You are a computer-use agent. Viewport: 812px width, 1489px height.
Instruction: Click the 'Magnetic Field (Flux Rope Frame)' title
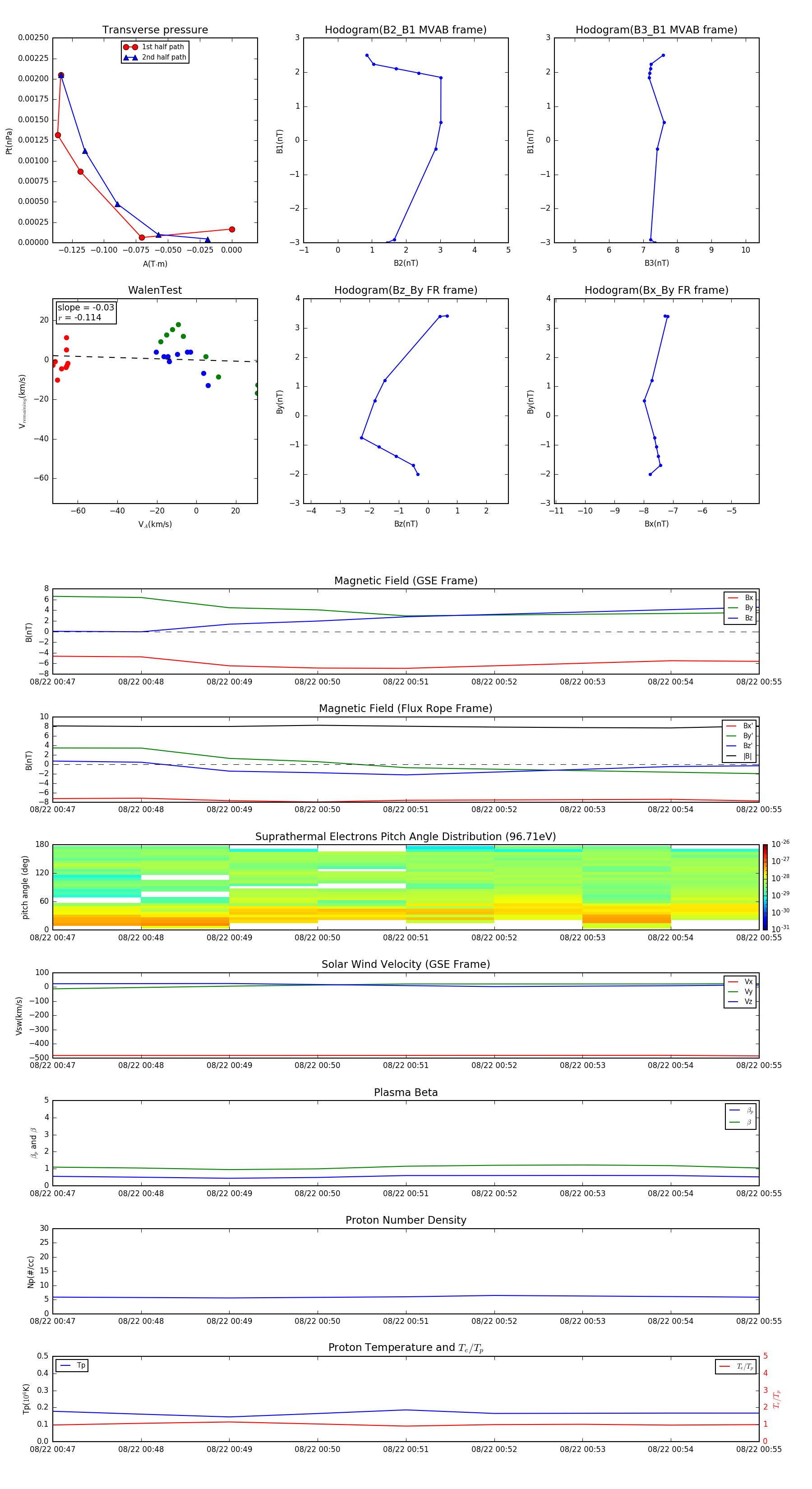405,709
